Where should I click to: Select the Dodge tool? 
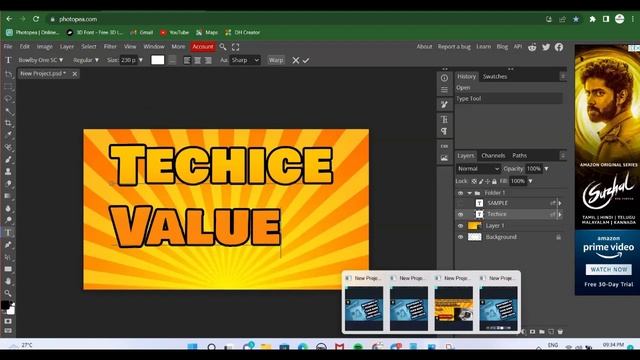pyautogui.click(x=8, y=220)
